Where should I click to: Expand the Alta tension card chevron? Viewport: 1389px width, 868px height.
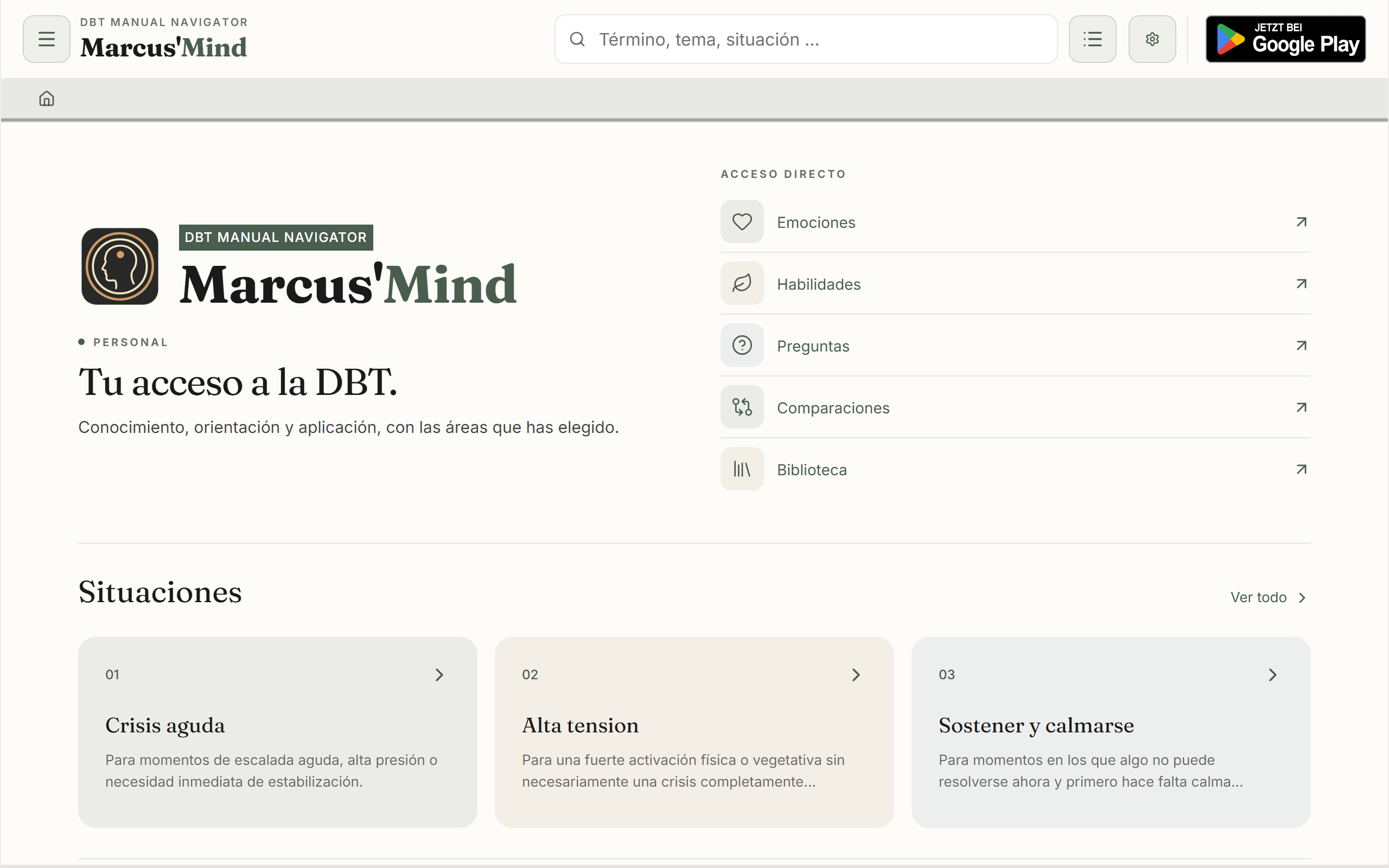856,675
